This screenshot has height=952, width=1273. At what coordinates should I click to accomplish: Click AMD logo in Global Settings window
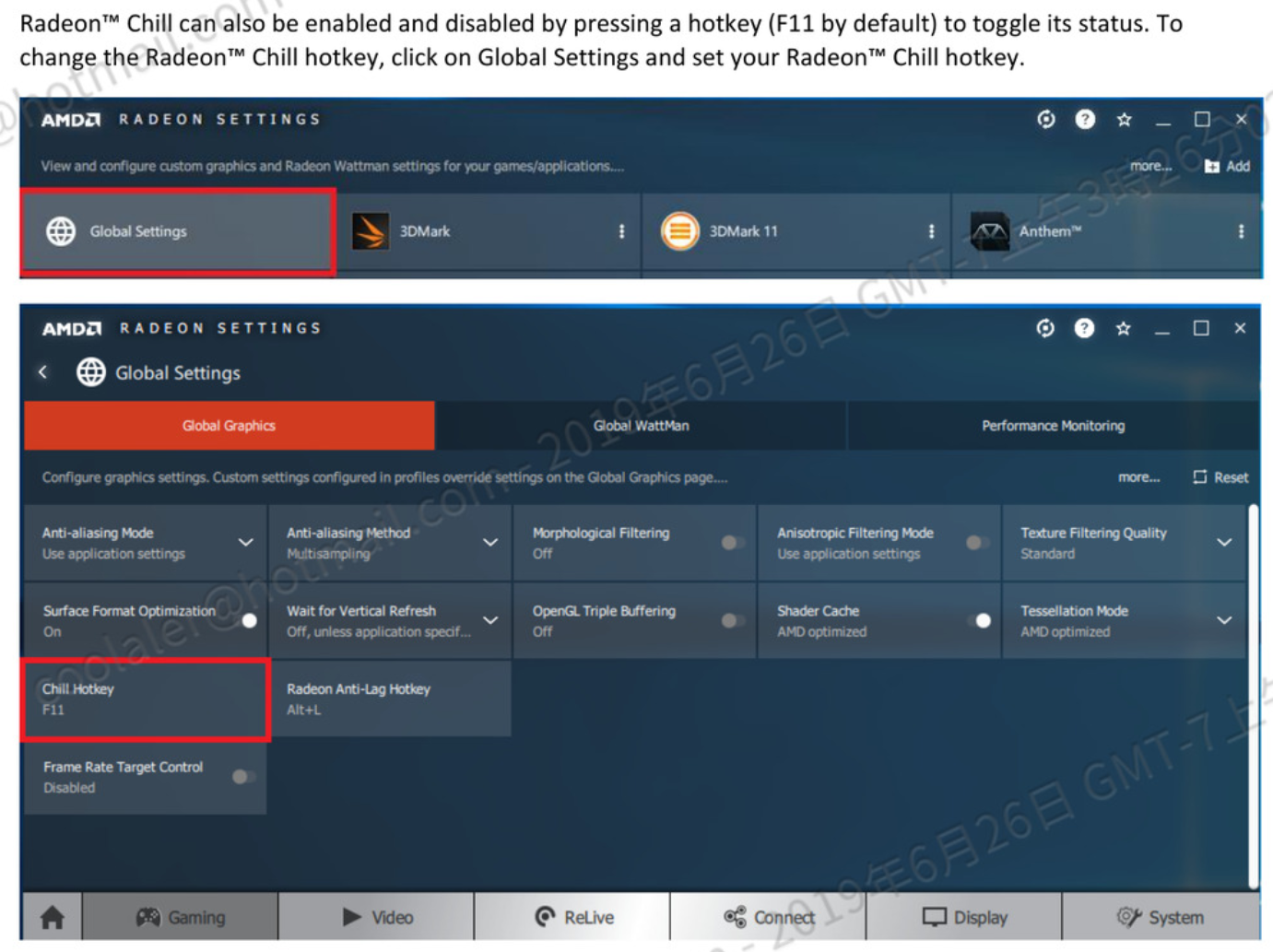(x=72, y=328)
